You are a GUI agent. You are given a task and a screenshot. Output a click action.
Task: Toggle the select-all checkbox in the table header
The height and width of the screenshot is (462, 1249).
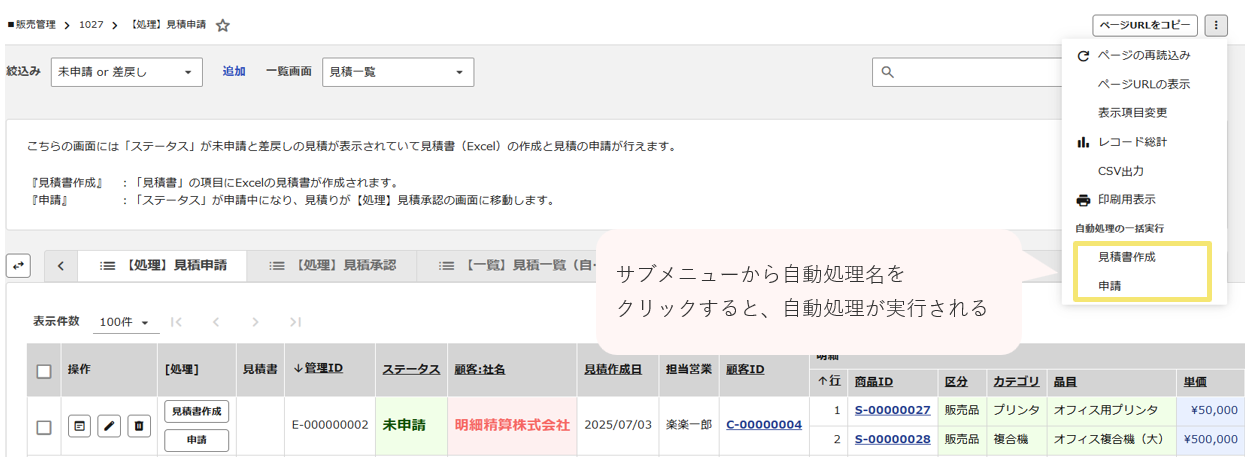click(x=44, y=371)
